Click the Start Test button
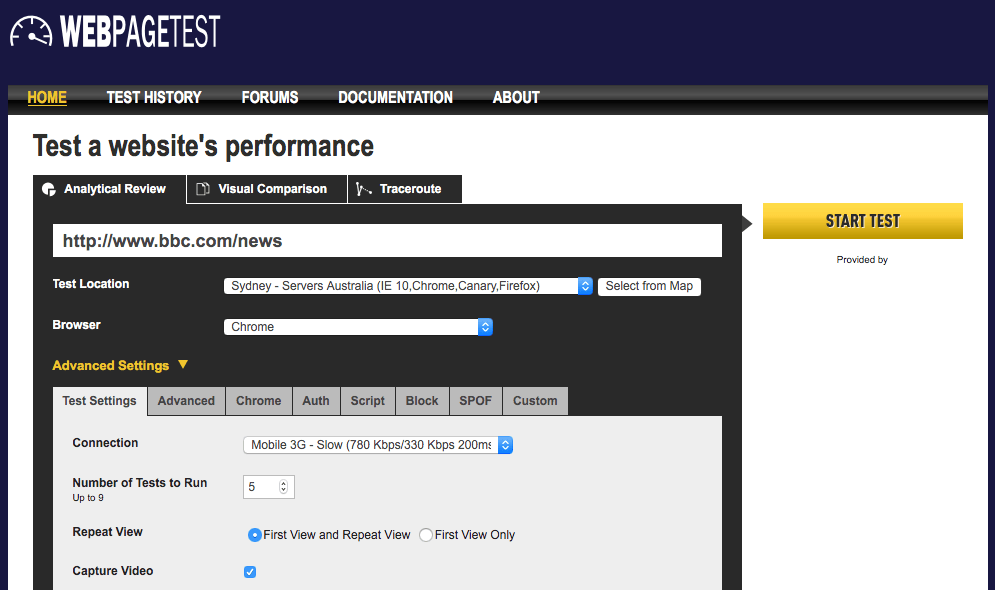Screen dimensions: 995x590 862,221
